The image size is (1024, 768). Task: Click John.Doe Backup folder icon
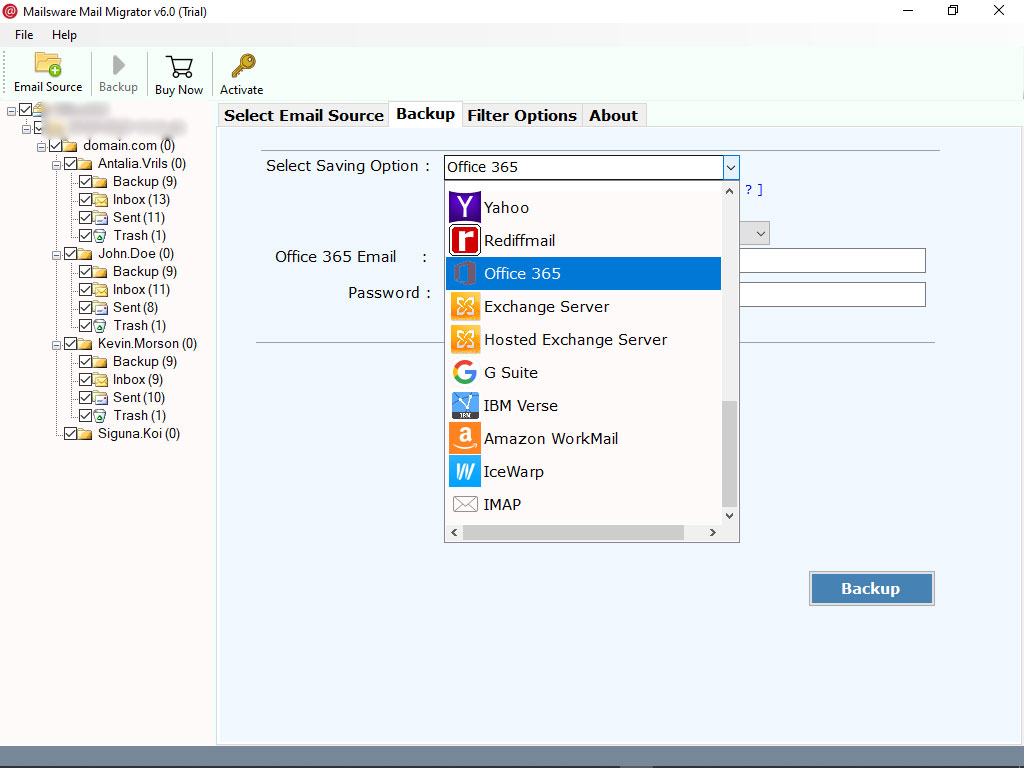(x=100, y=272)
